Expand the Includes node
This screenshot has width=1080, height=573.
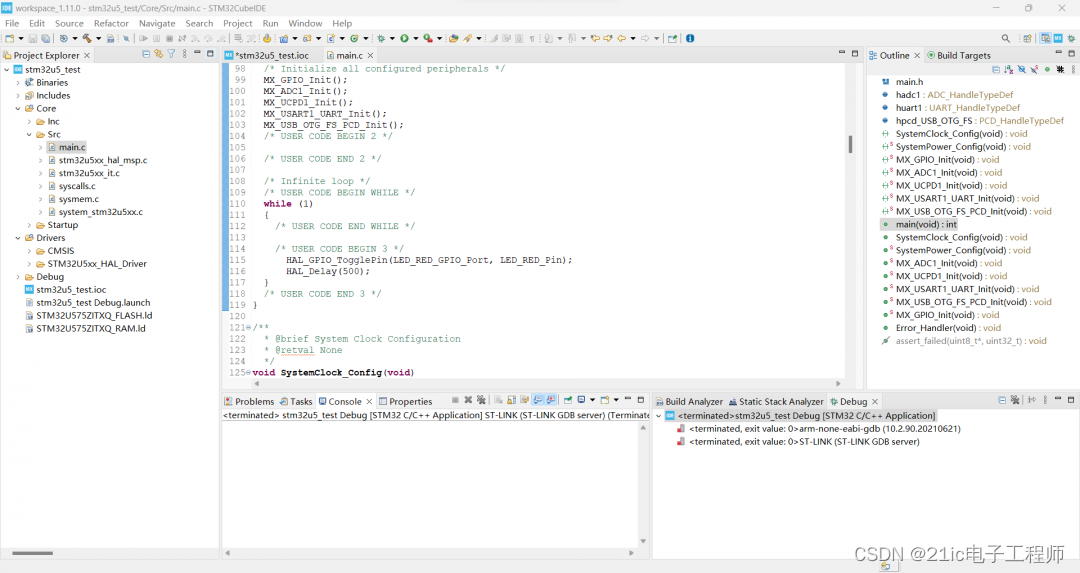[x=18, y=96]
